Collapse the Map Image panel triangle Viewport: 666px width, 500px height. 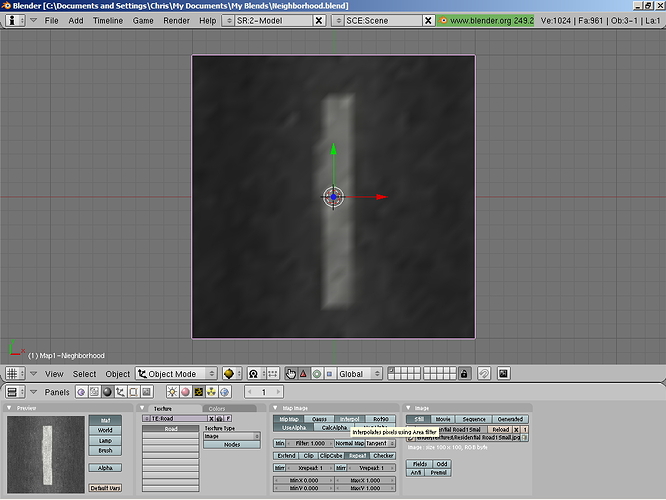pos(275,408)
